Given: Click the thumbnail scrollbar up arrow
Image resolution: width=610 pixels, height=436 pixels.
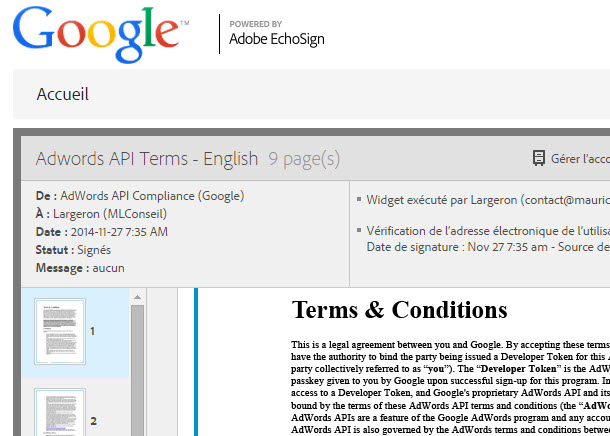Looking at the screenshot, I should (137, 298).
